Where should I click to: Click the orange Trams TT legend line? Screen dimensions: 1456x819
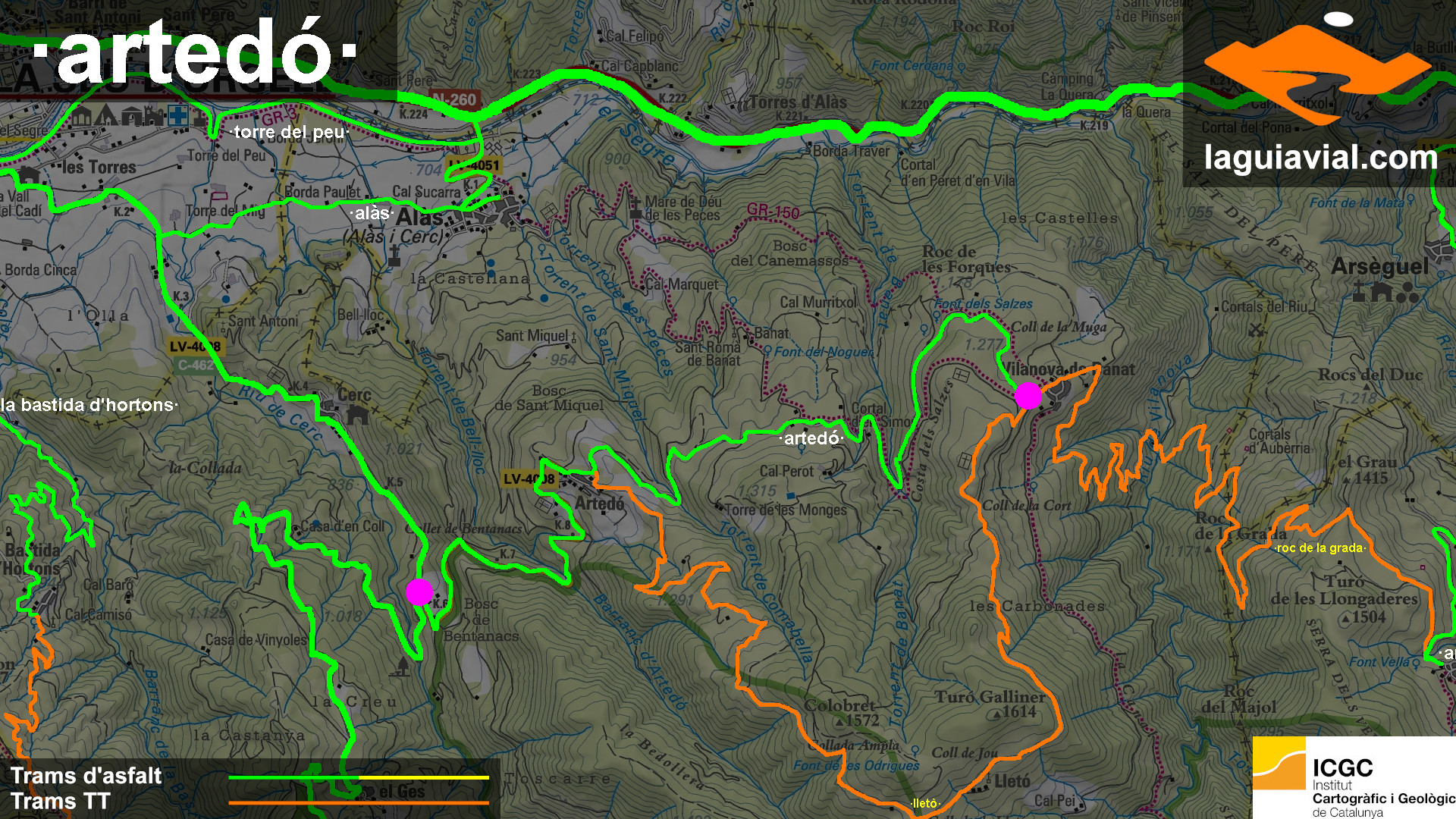click(x=358, y=802)
